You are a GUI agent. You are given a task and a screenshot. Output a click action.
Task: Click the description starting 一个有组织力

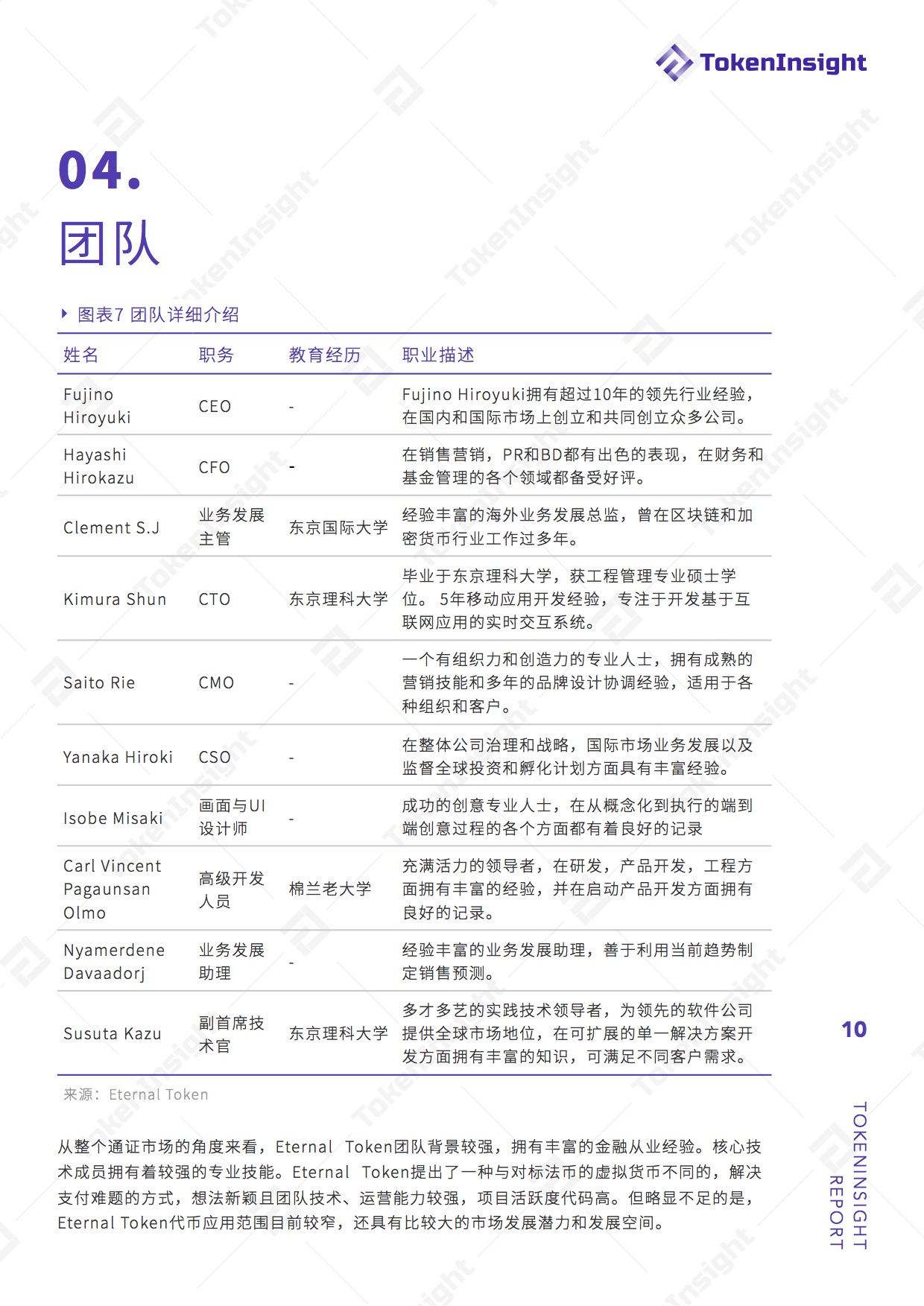[577, 682]
